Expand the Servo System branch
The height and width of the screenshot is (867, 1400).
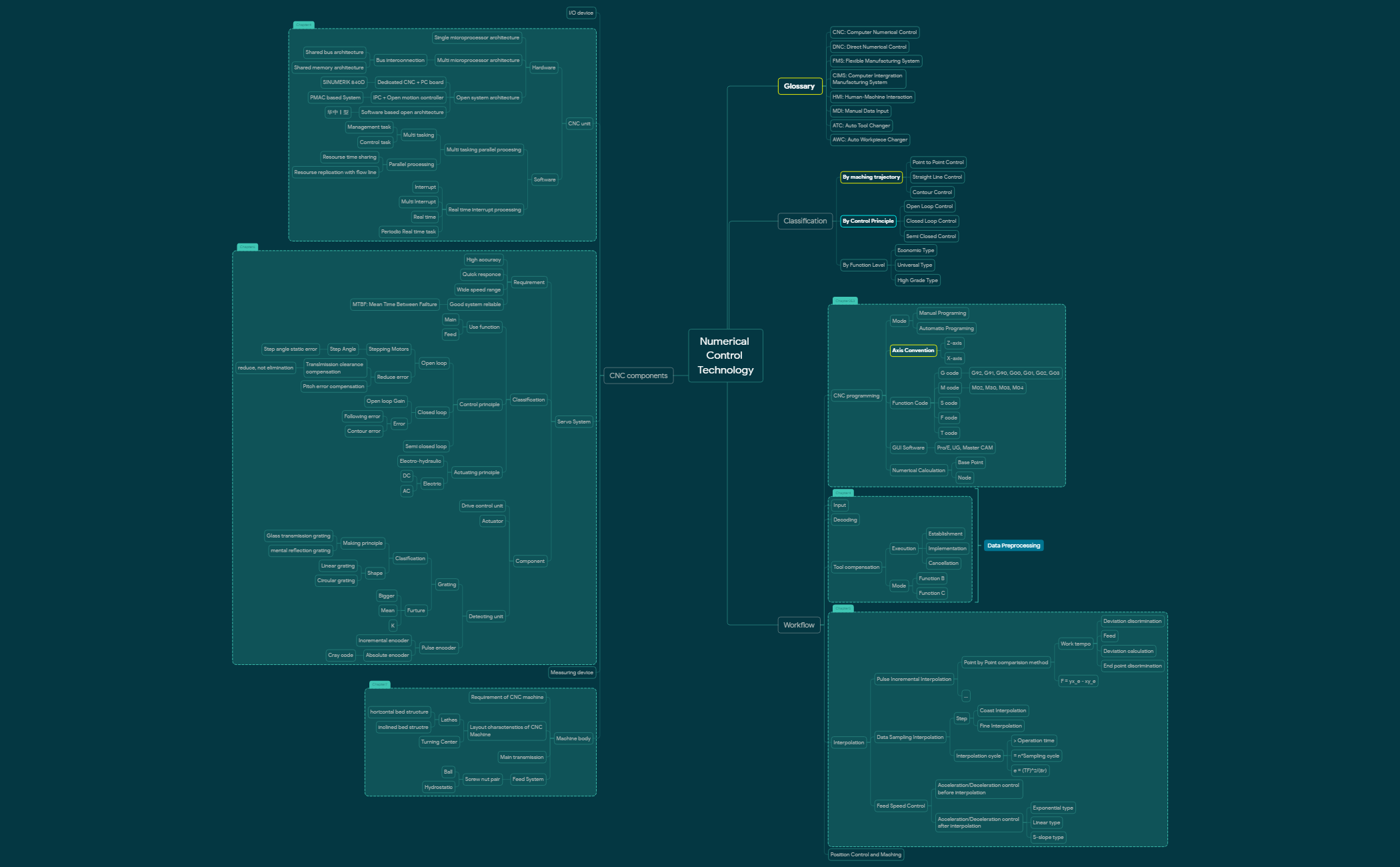(x=574, y=421)
